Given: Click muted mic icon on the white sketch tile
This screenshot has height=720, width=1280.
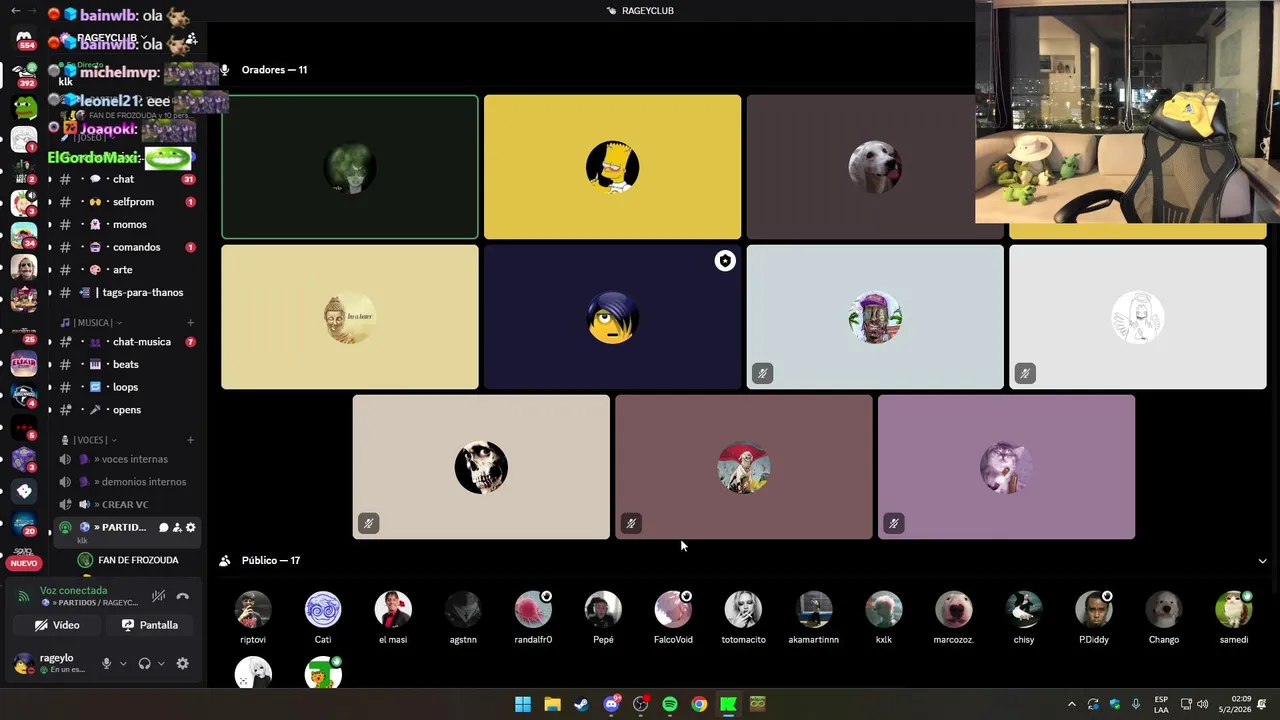Looking at the screenshot, I should click(1025, 373).
